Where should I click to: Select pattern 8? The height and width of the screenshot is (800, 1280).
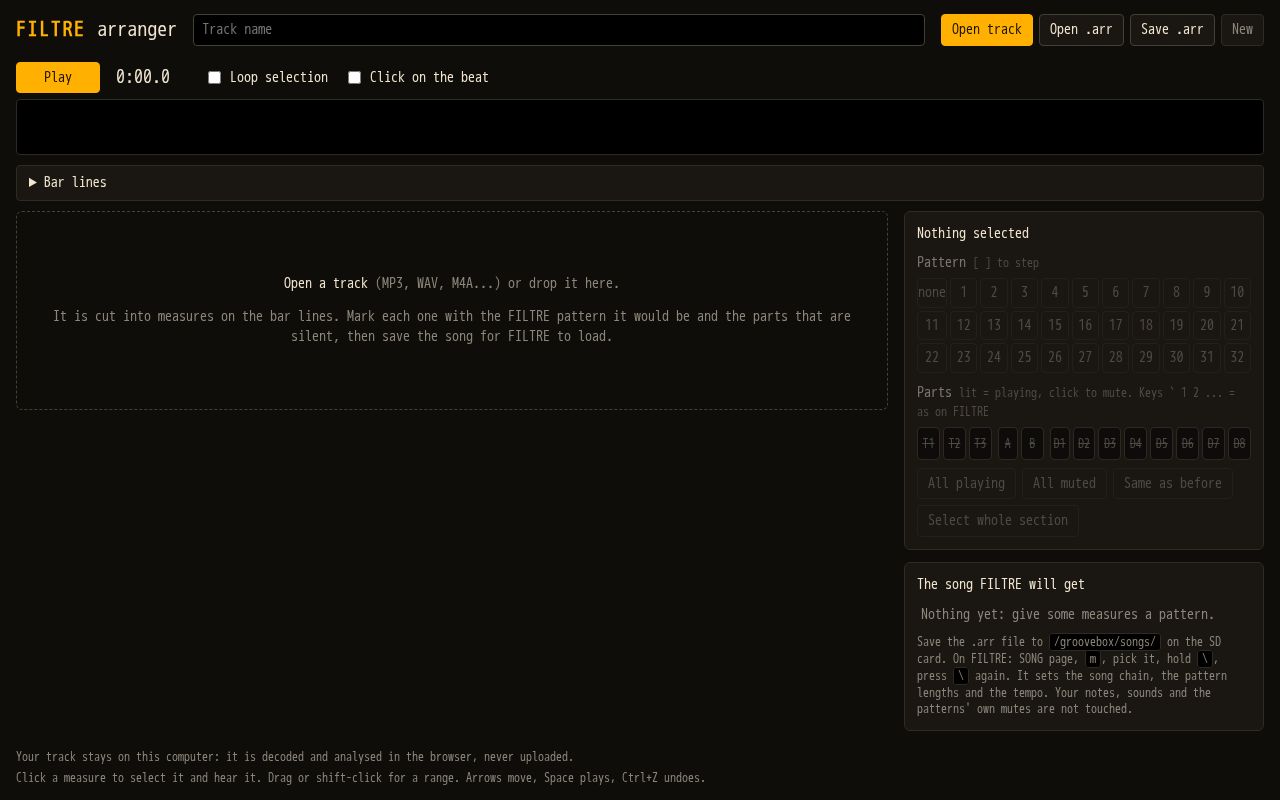(x=1176, y=292)
